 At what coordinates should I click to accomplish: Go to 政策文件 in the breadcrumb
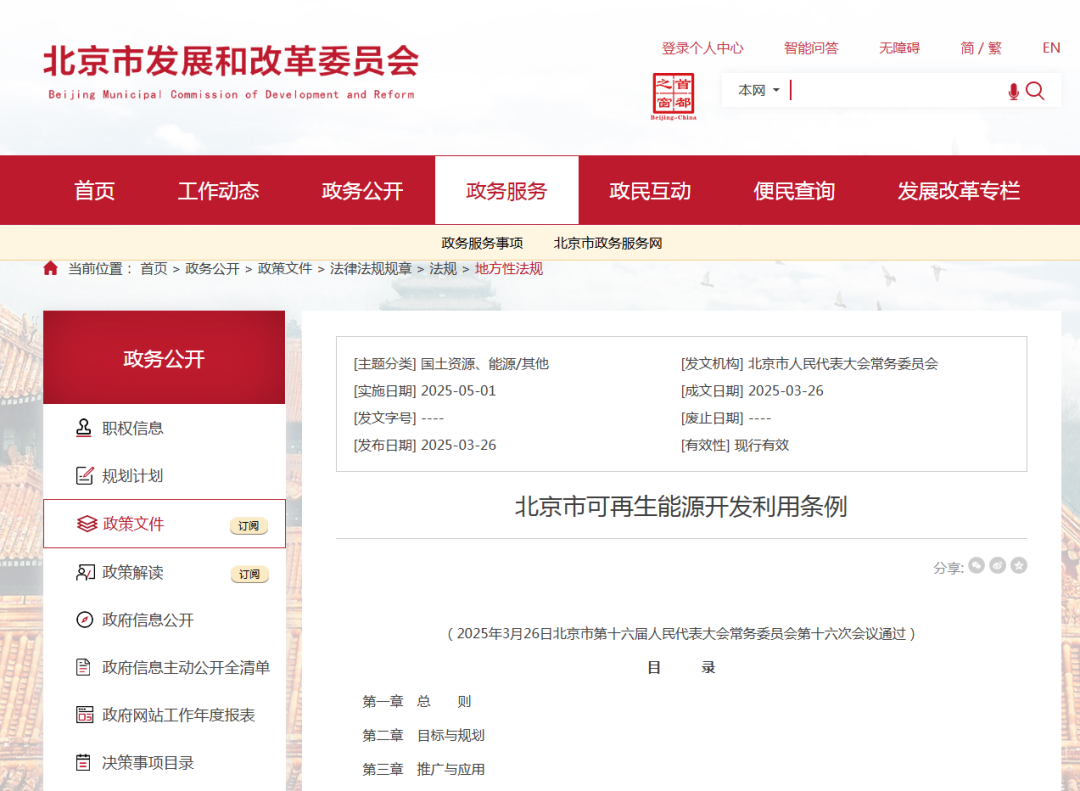coord(284,269)
